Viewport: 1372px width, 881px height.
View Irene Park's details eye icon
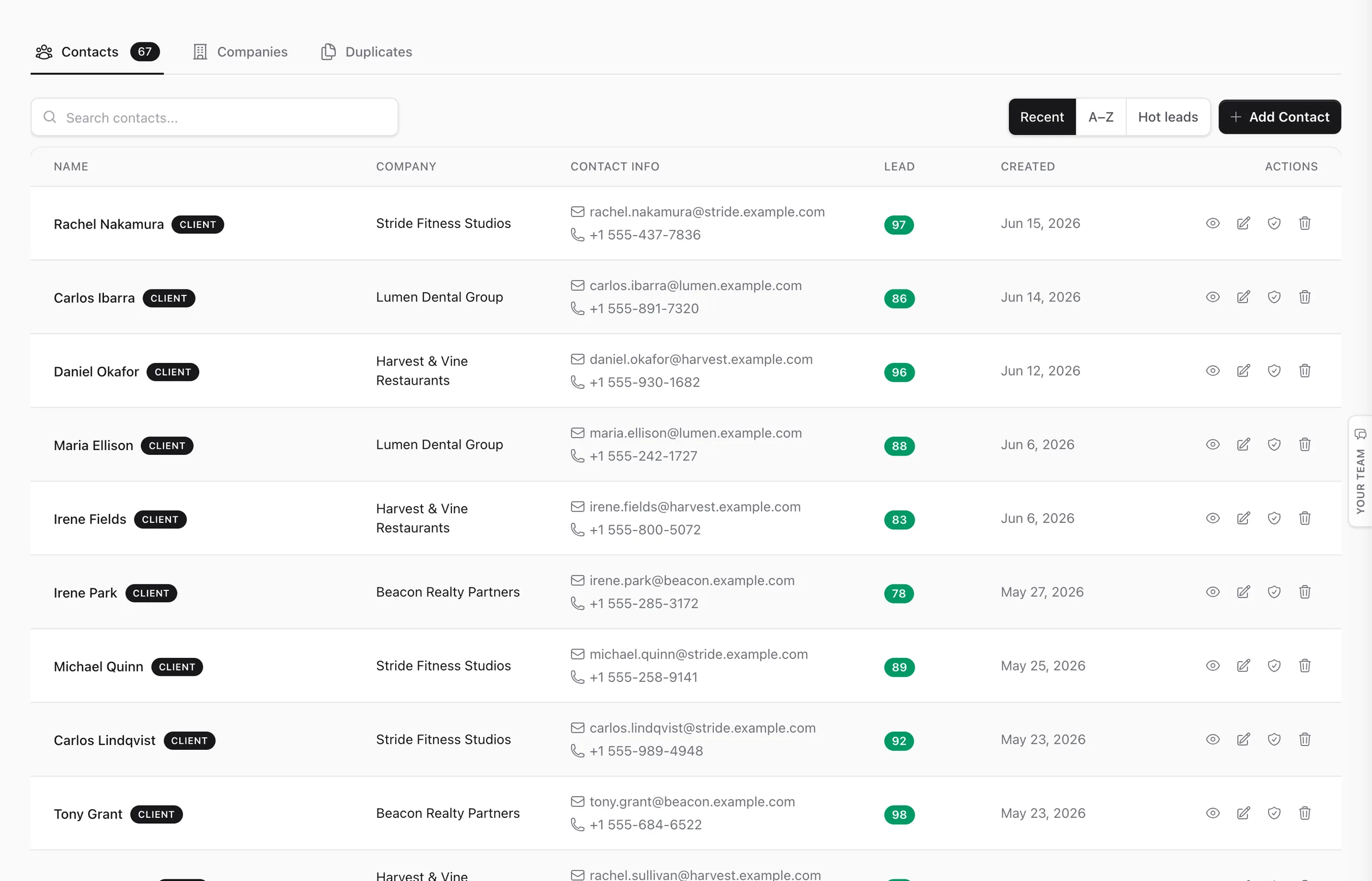click(x=1212, y=592)
